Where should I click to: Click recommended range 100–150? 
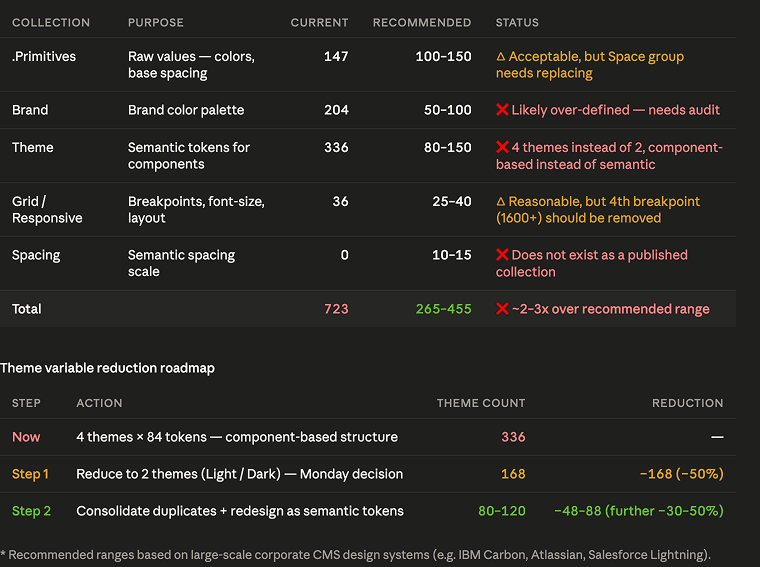pos(443,57)
